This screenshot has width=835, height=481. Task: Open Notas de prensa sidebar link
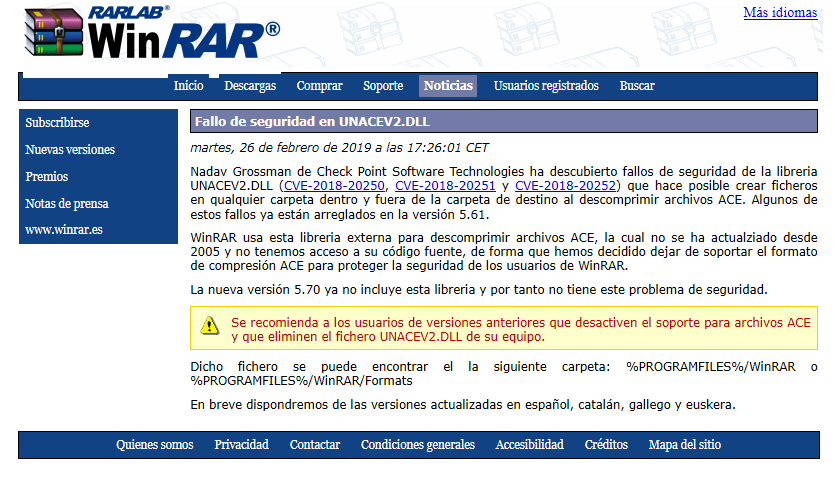[67, 203]
